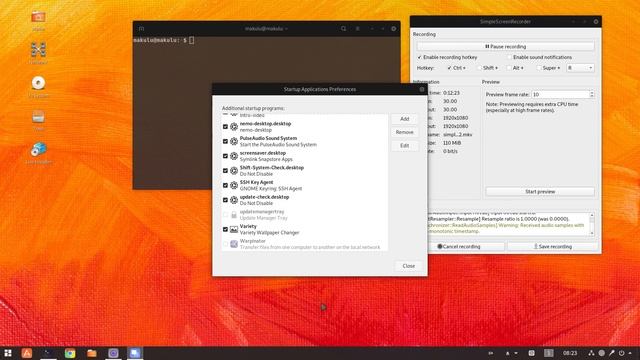Click the gear icon beside nemo-desktop.desktop

(234, 127)
